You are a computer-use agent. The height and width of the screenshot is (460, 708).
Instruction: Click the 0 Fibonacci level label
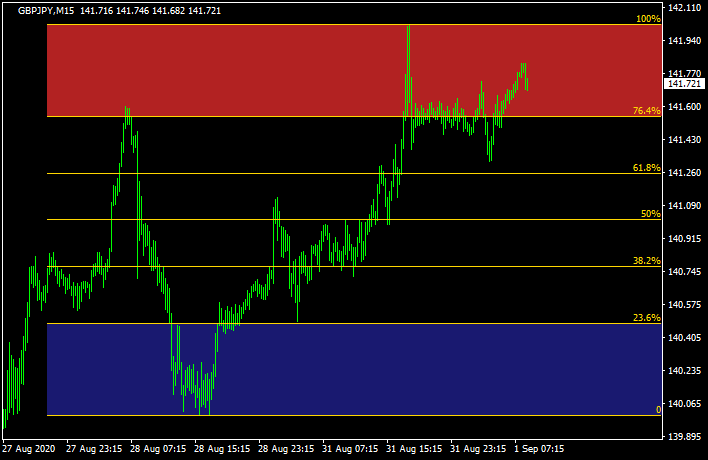click(657, 410)
